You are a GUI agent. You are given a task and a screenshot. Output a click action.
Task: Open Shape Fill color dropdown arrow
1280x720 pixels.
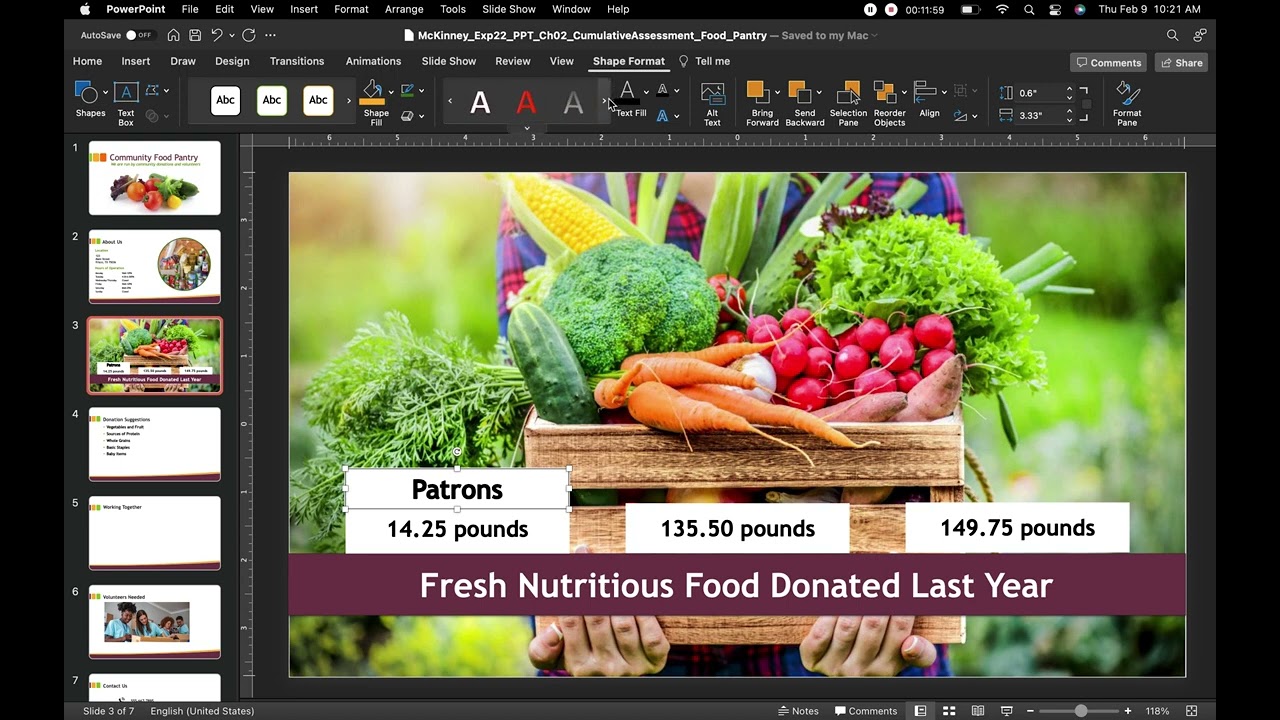point(390,91)
